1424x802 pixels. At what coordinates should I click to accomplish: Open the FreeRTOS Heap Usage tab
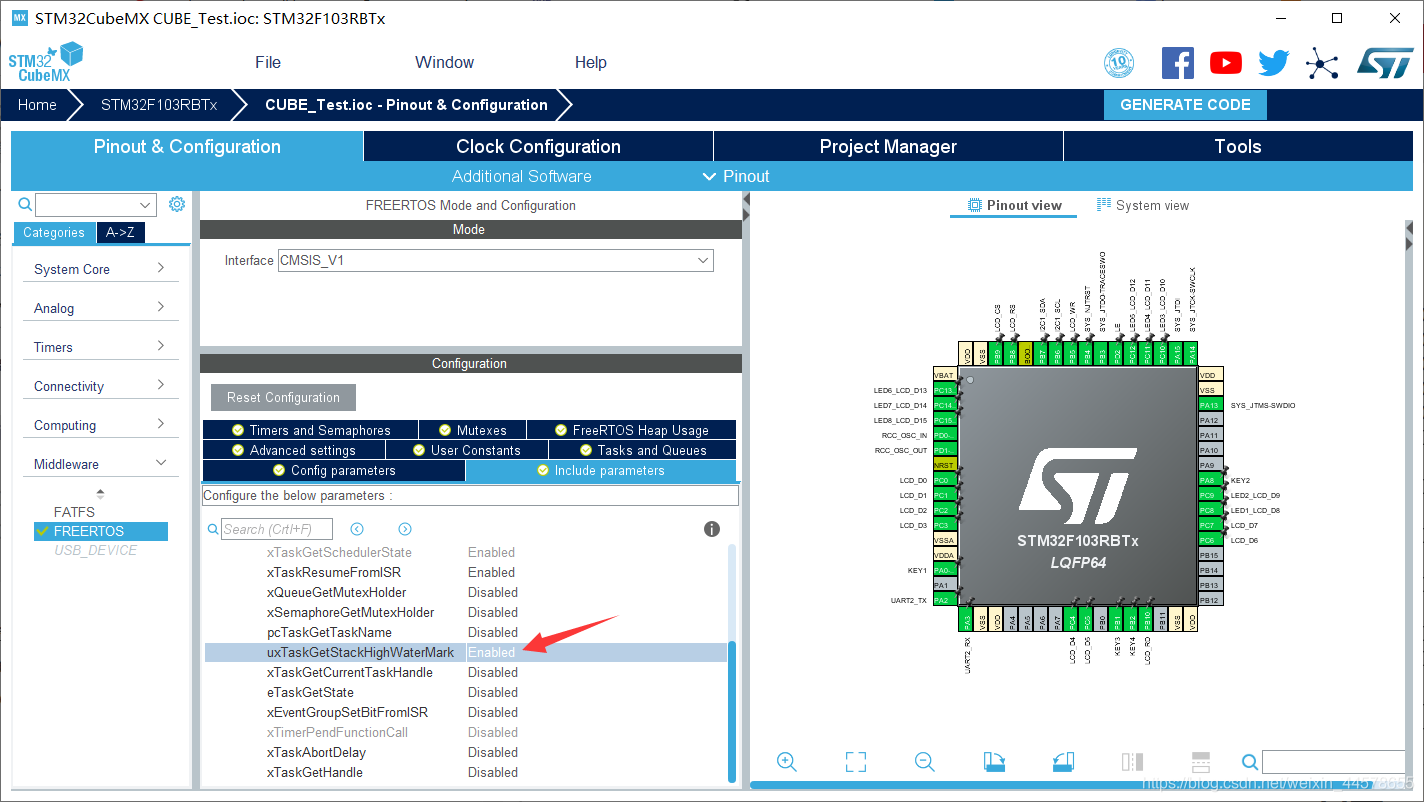[x=631, y=430]
